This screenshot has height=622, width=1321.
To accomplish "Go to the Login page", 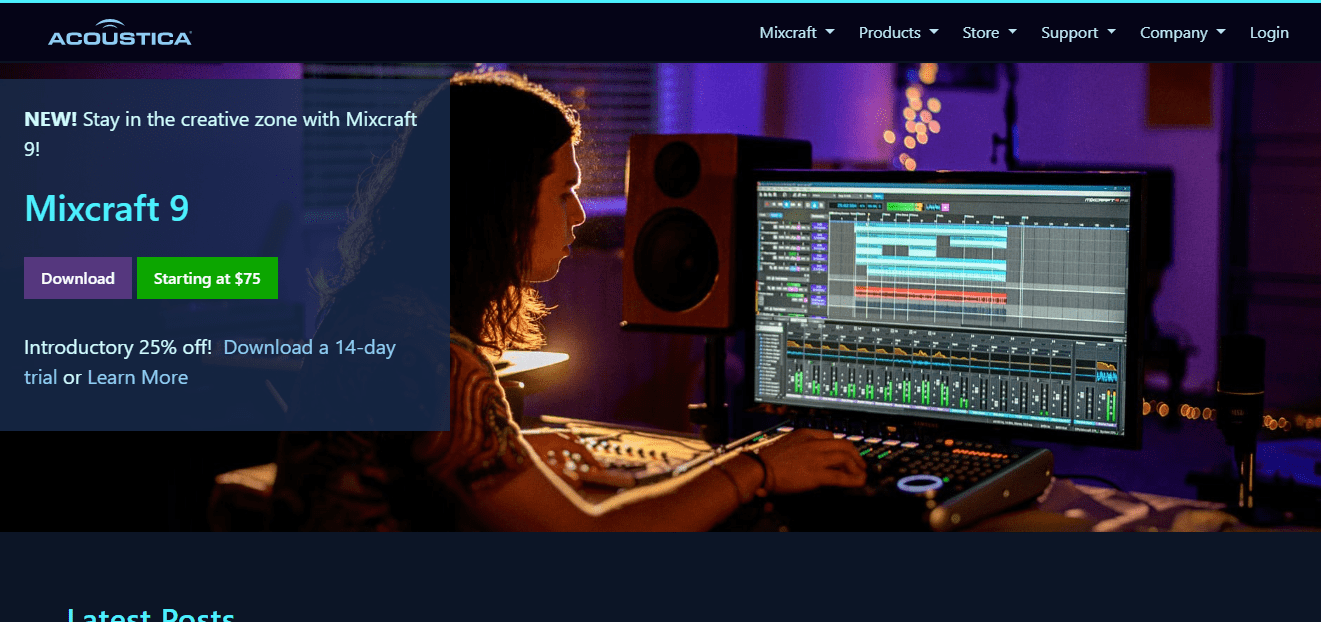I will pos(1269,33).
